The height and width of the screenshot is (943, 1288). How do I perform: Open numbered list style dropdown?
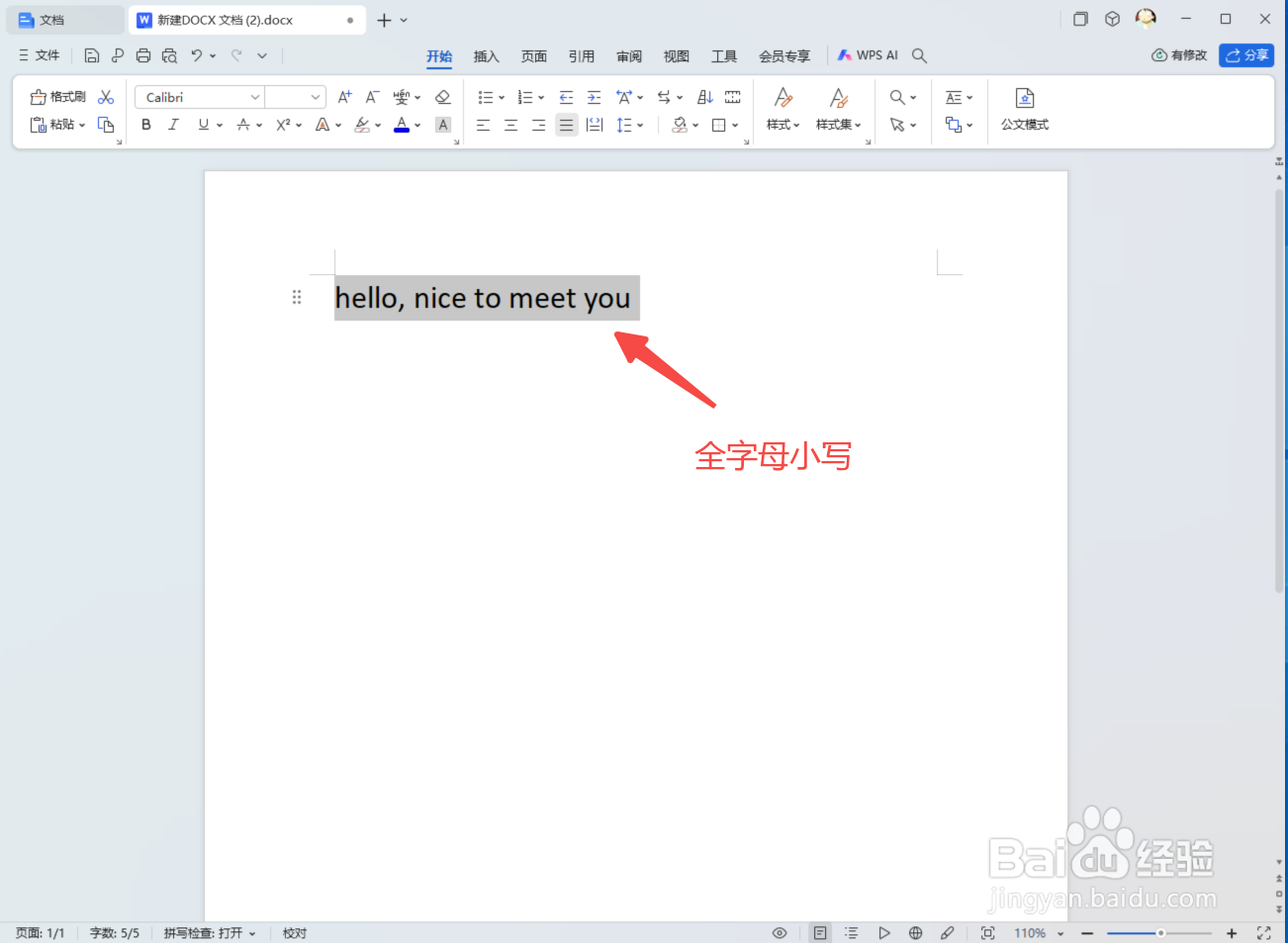coord(541,97)
